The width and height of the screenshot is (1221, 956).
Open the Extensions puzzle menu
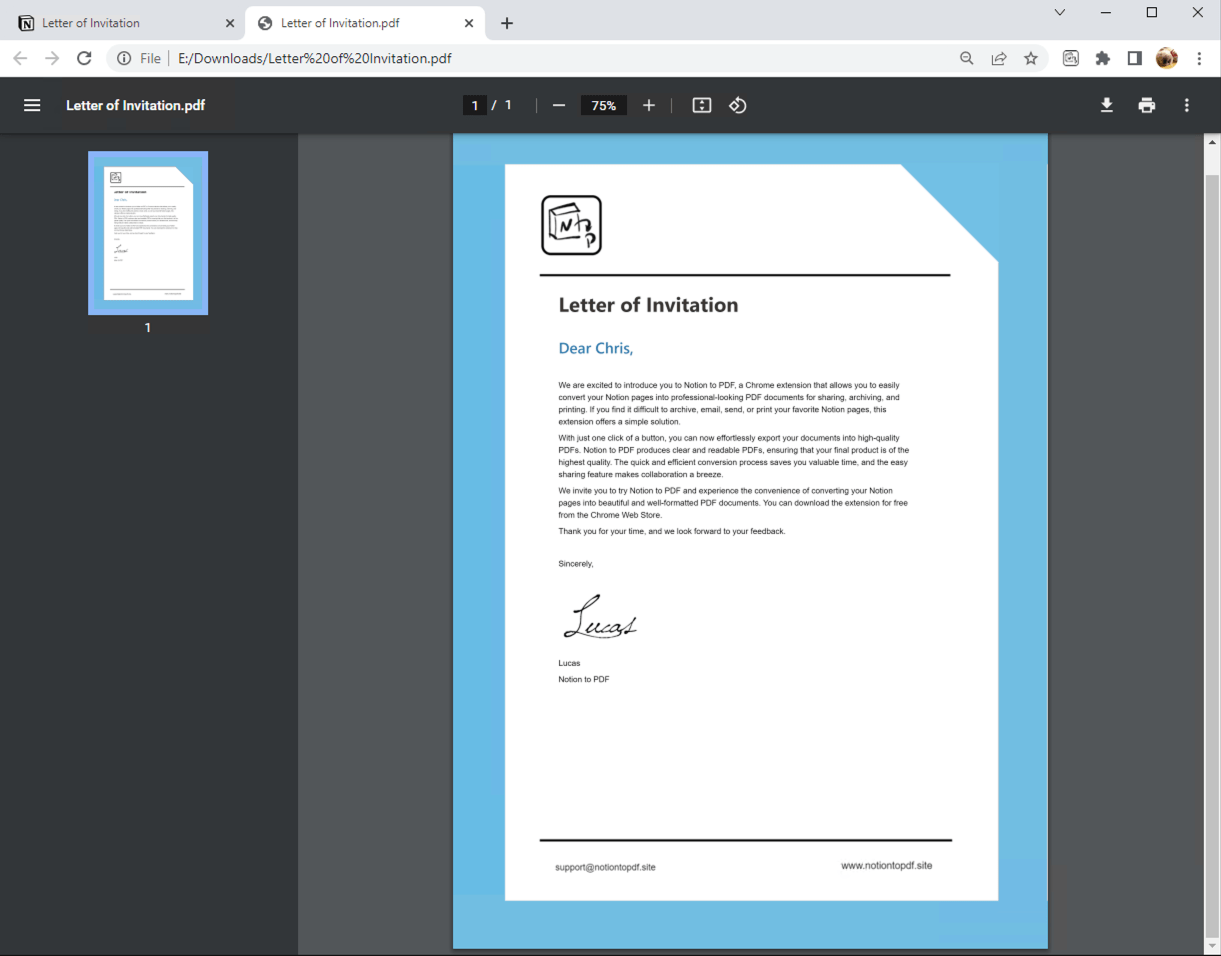tap(1103, 58)
